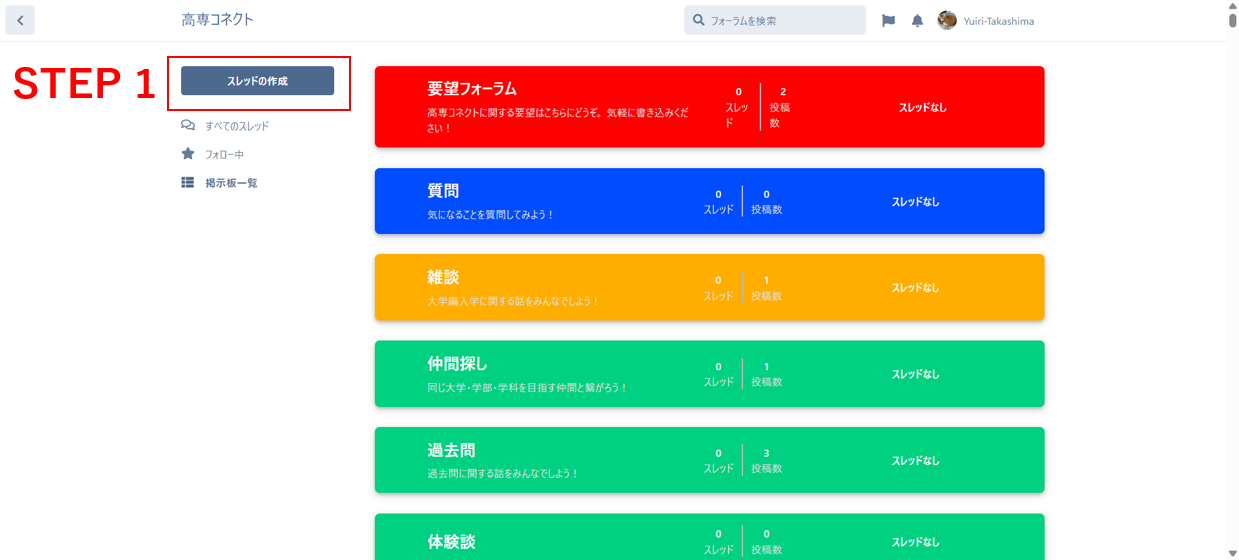Viewport: 1239px width, 560px height.
Task: Click the page vertical scrollbar thumb
Action: 1232,19
